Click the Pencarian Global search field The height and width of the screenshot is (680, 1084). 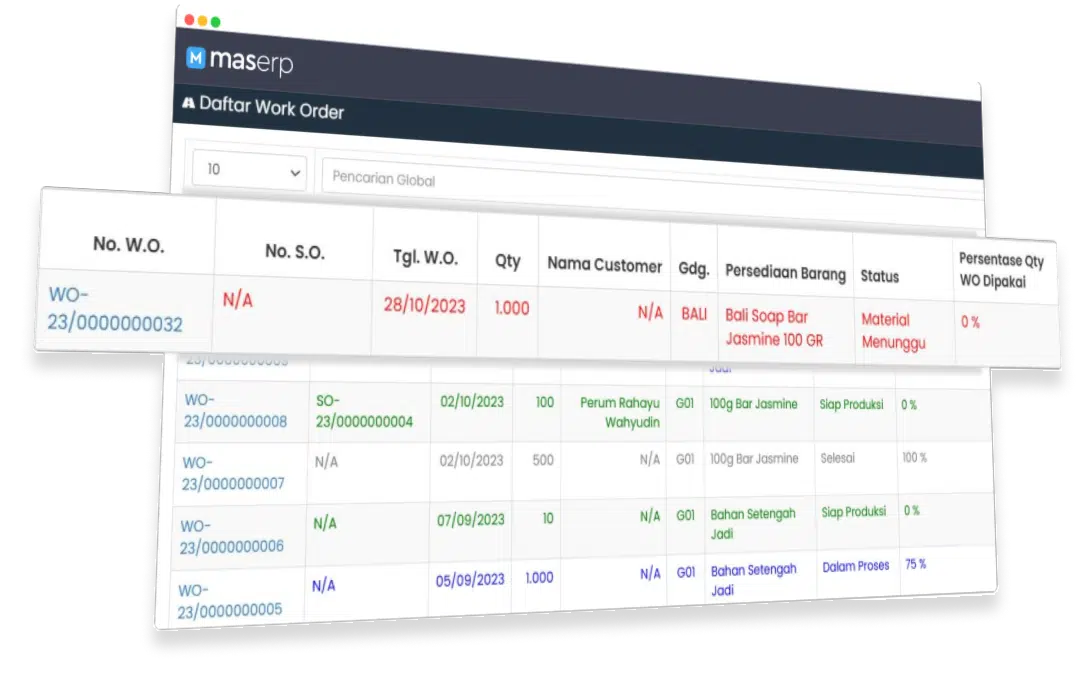[x=650, y=185]
